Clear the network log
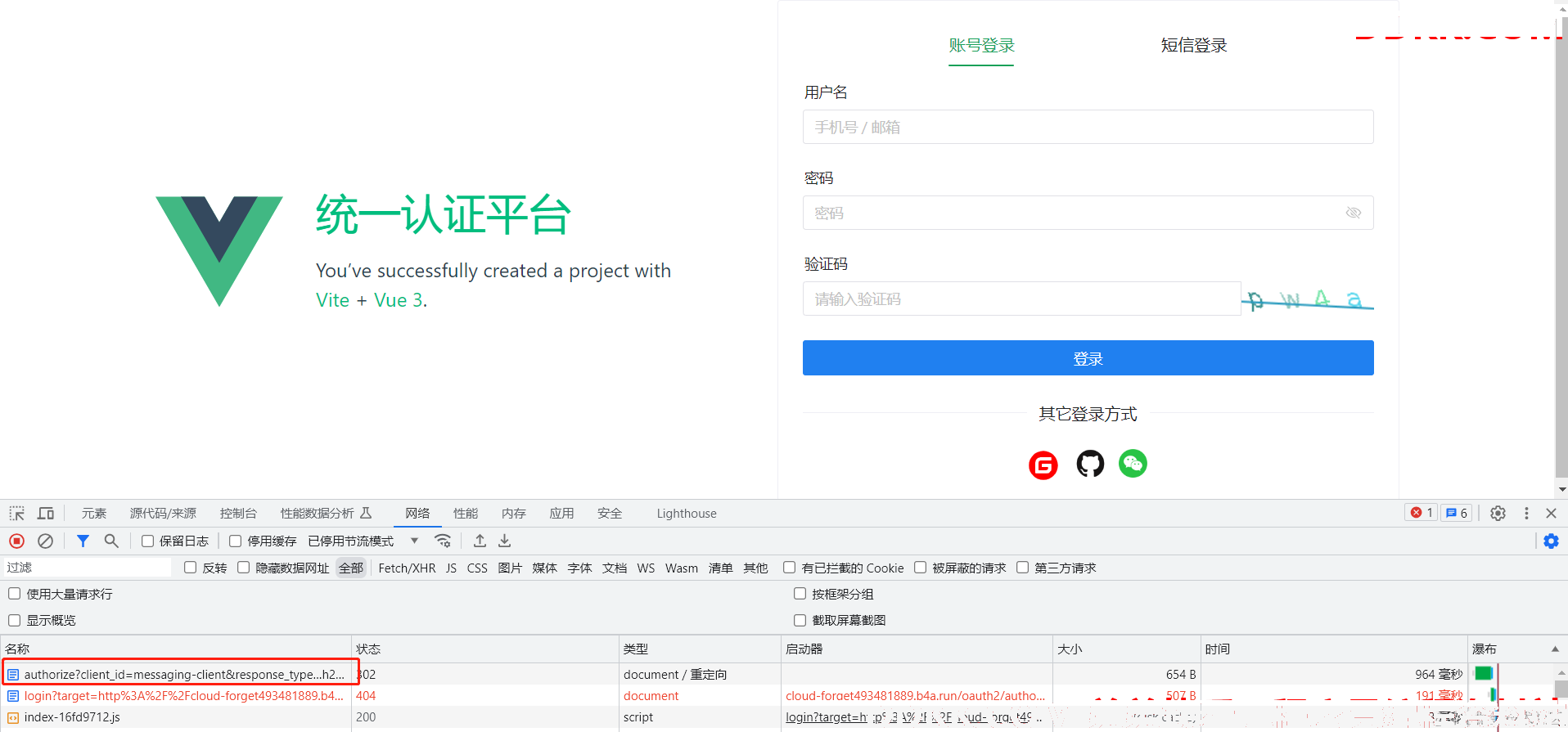Viewport: 1568px width, 732px height. click(46, 541)
